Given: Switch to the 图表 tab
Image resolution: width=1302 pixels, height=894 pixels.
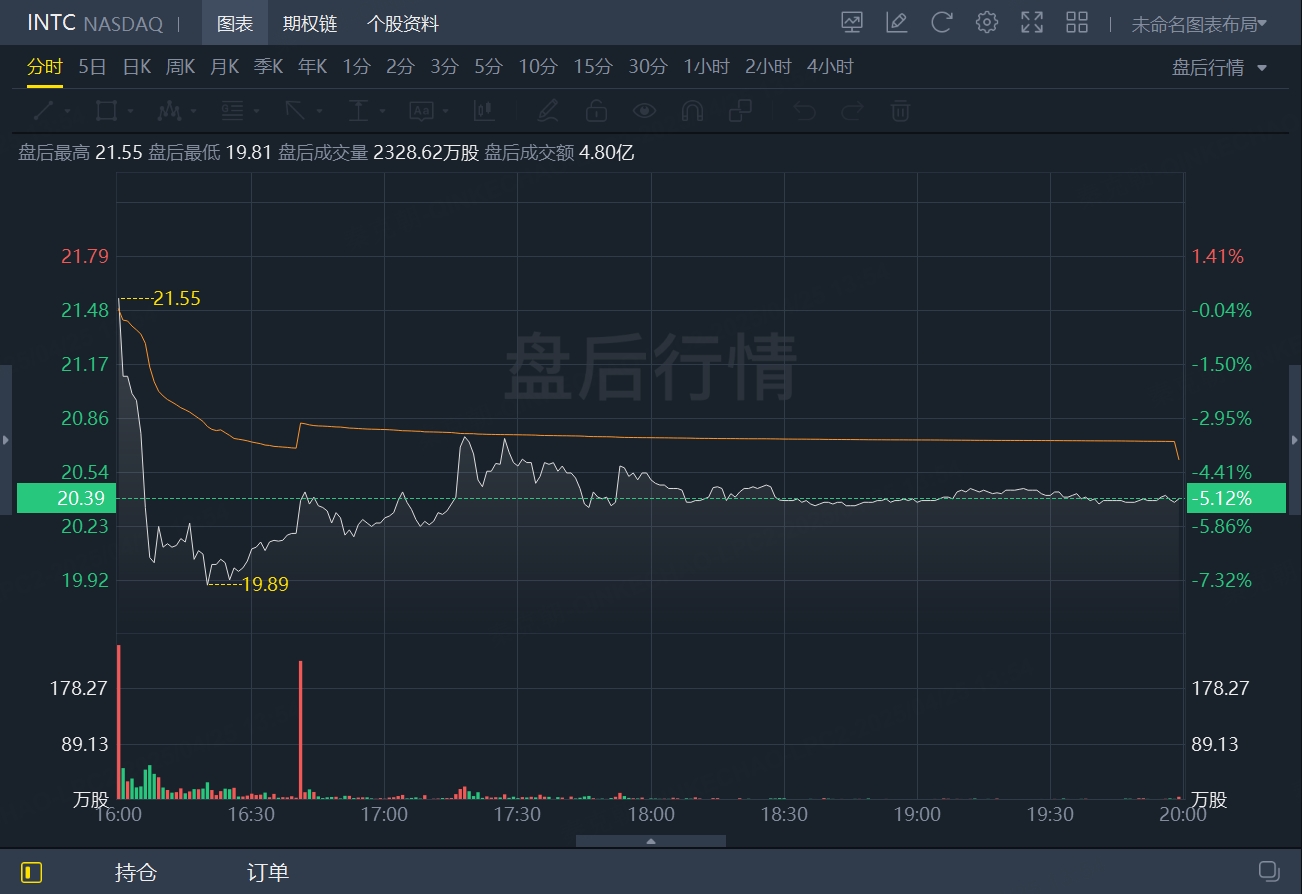Looking at the screenshot, I should point(235,23).
